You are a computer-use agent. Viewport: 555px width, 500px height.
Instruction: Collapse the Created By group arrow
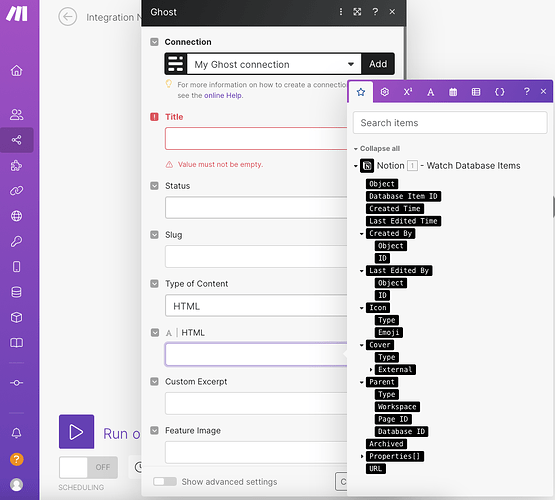[361, 234]
